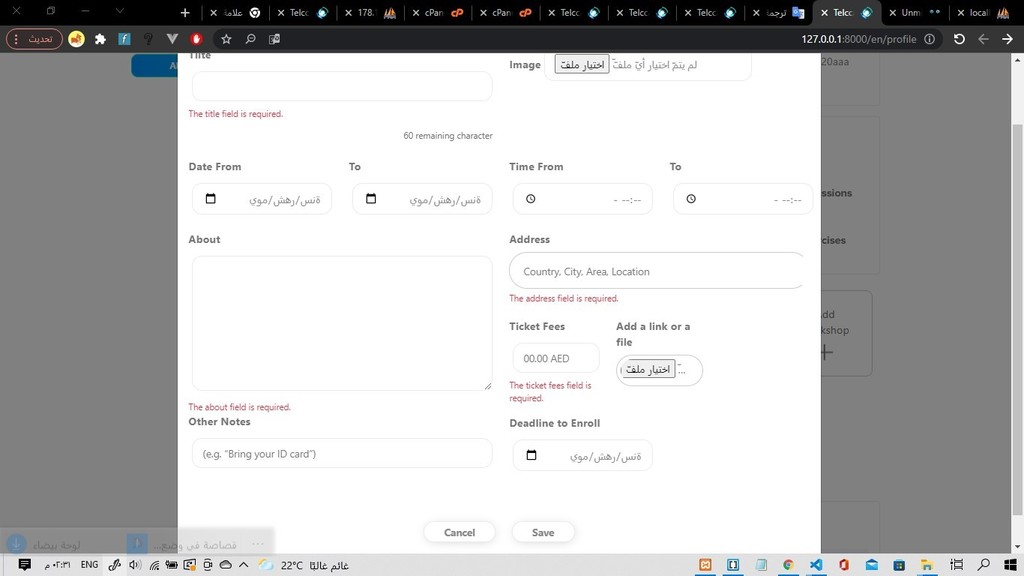Click the address bar URL 127.0.0.1:8000/en/profile
Screen dimensions: 1024x576
pyautogui.click(x=859, y=39)
